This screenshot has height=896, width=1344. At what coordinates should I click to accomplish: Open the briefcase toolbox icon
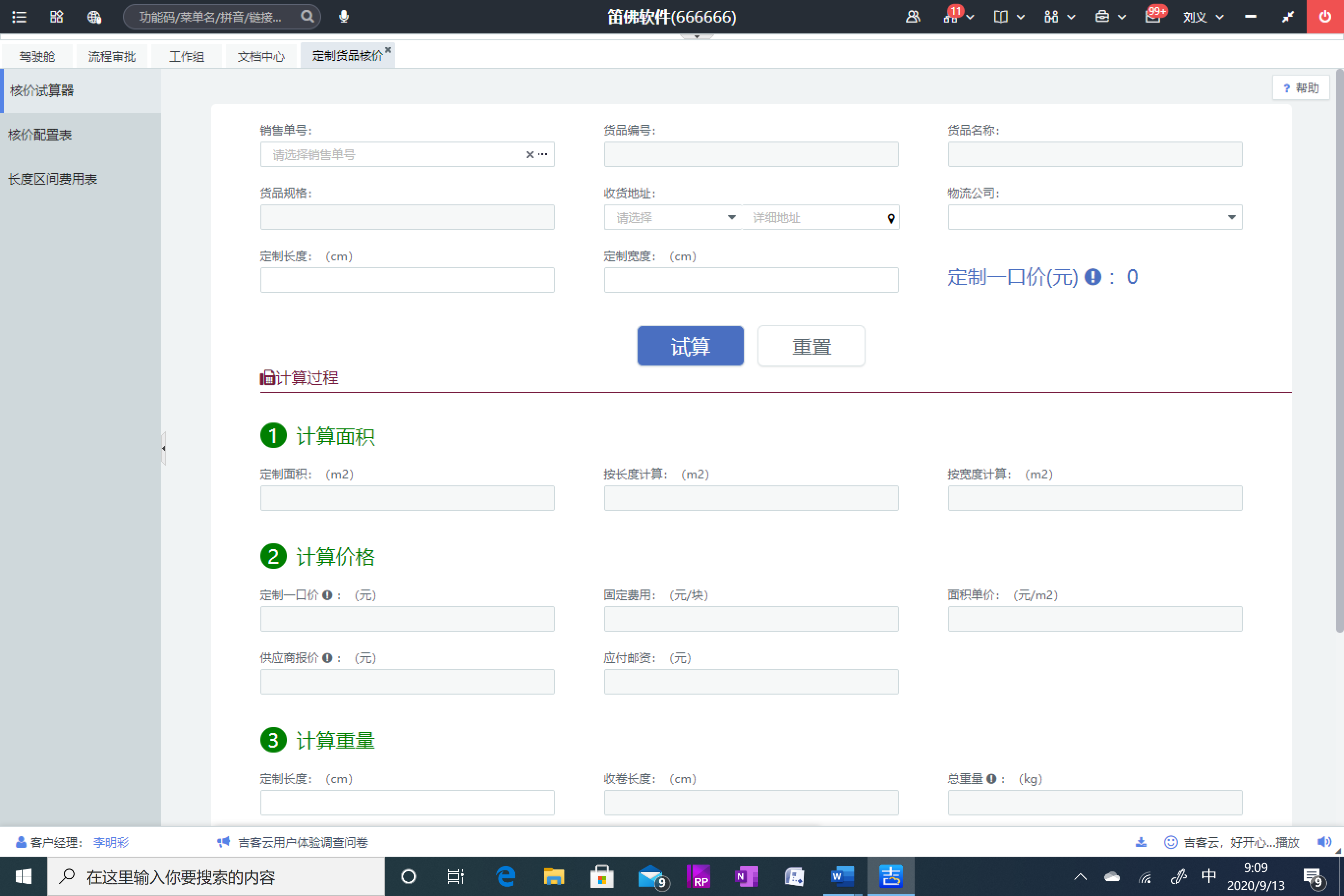[1102, 17]
